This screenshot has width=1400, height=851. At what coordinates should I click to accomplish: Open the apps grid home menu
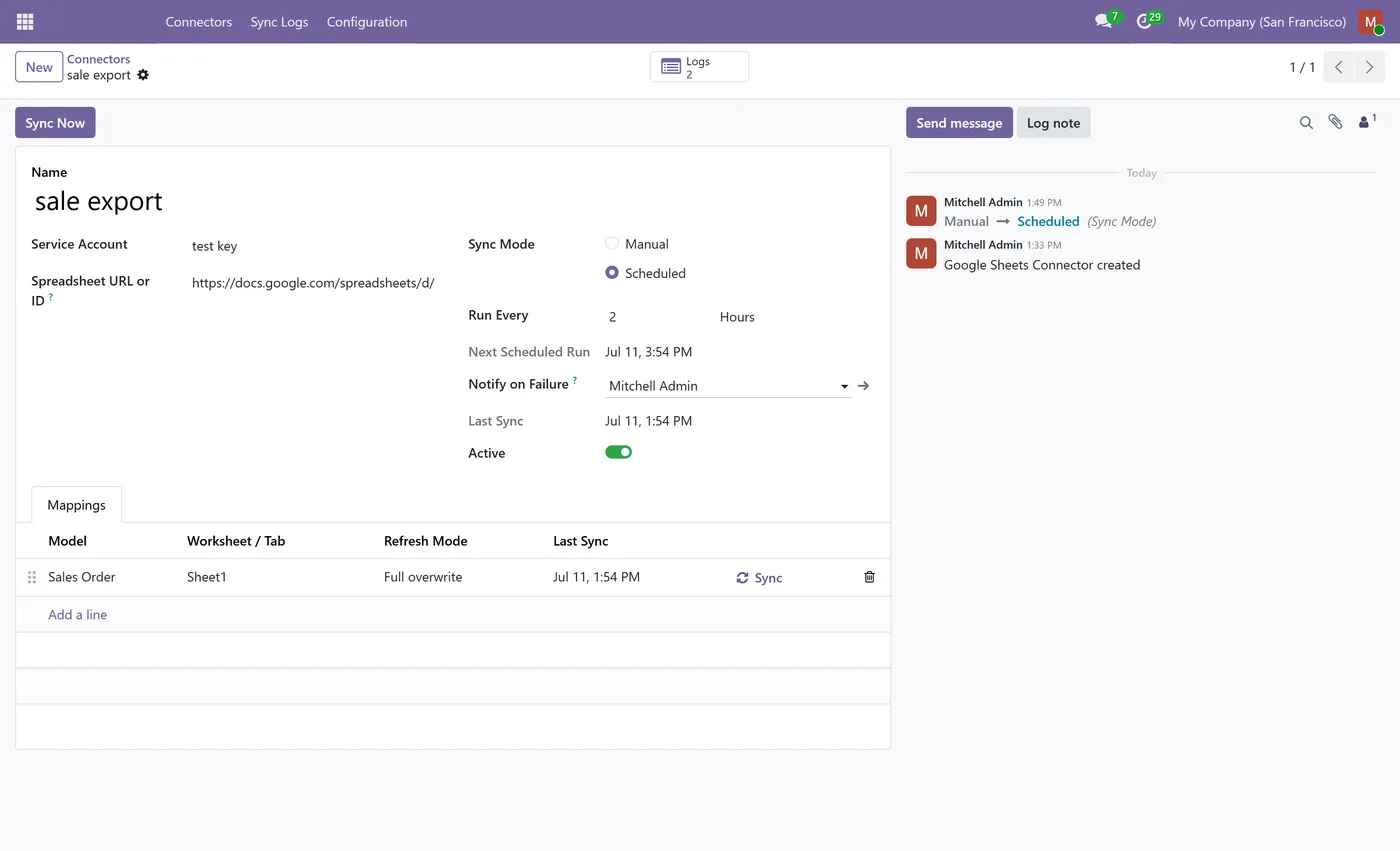(25, 21)
